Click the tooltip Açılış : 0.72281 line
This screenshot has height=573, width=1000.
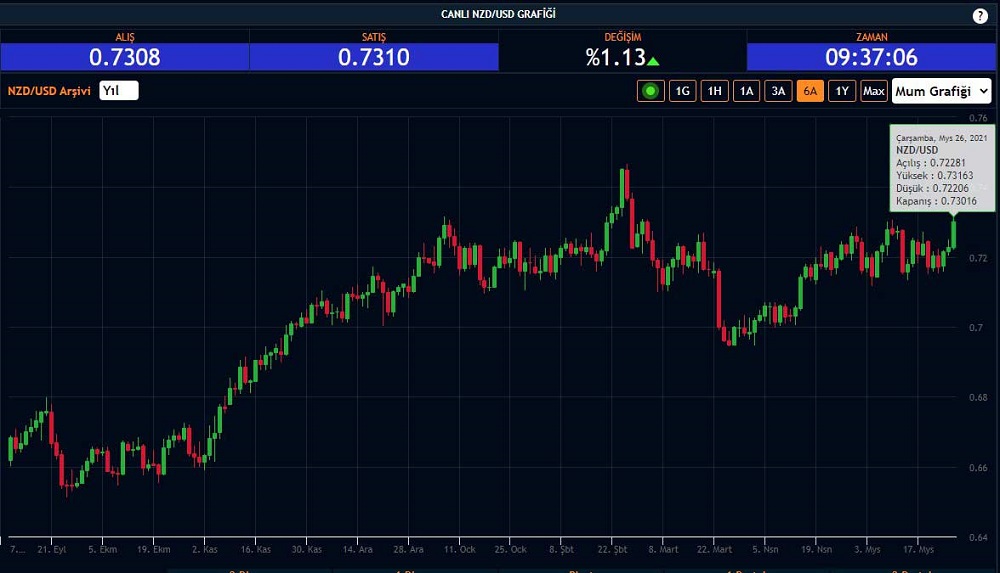[930, 163]
